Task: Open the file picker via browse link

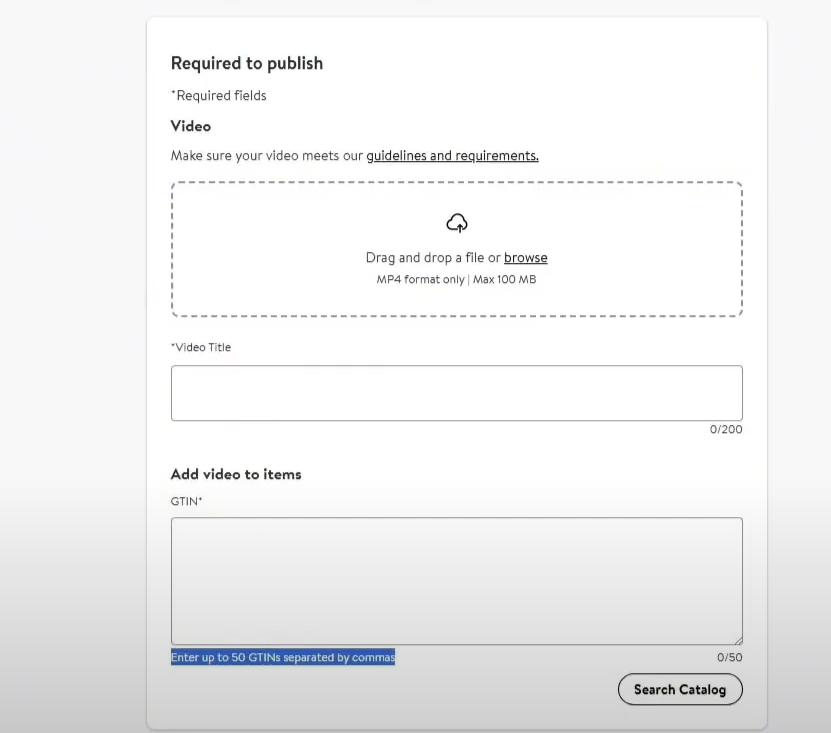Action: 525,258
